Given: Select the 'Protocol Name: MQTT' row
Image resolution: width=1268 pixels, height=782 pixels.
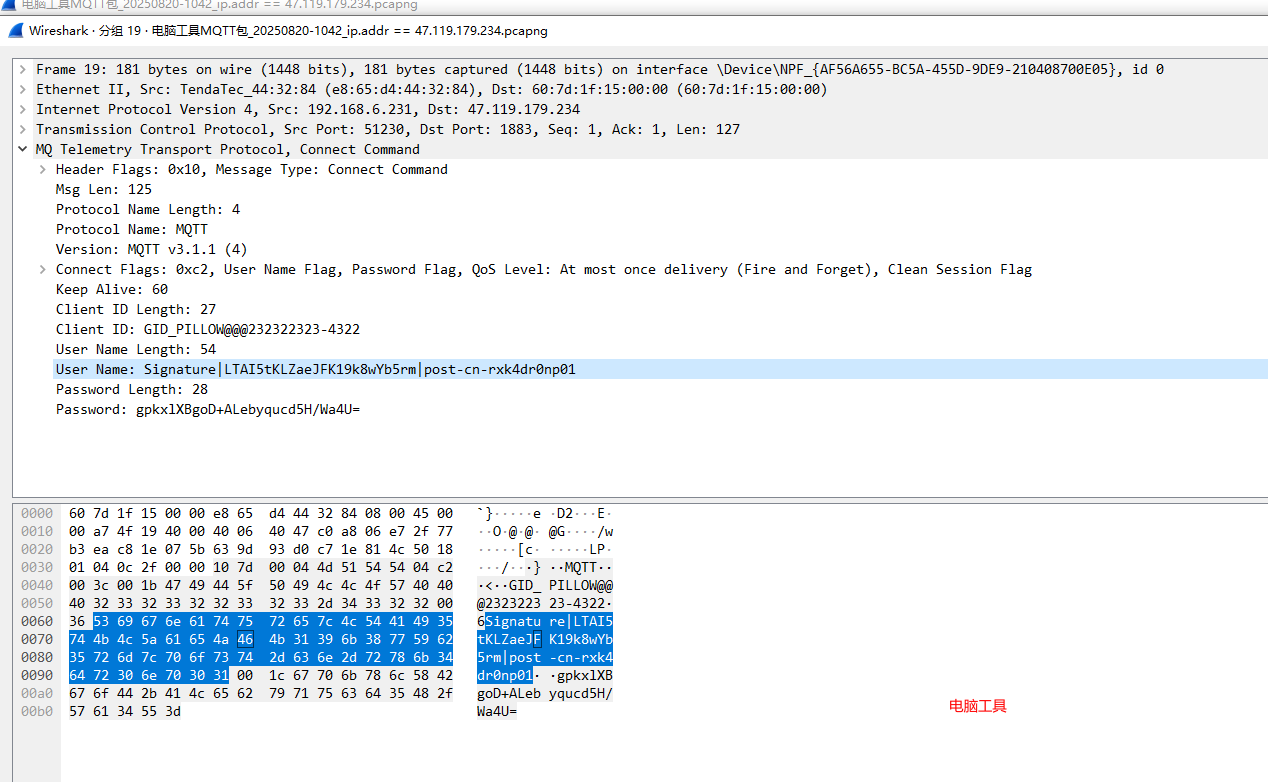Looking at the screenshot, I should 132,230.
